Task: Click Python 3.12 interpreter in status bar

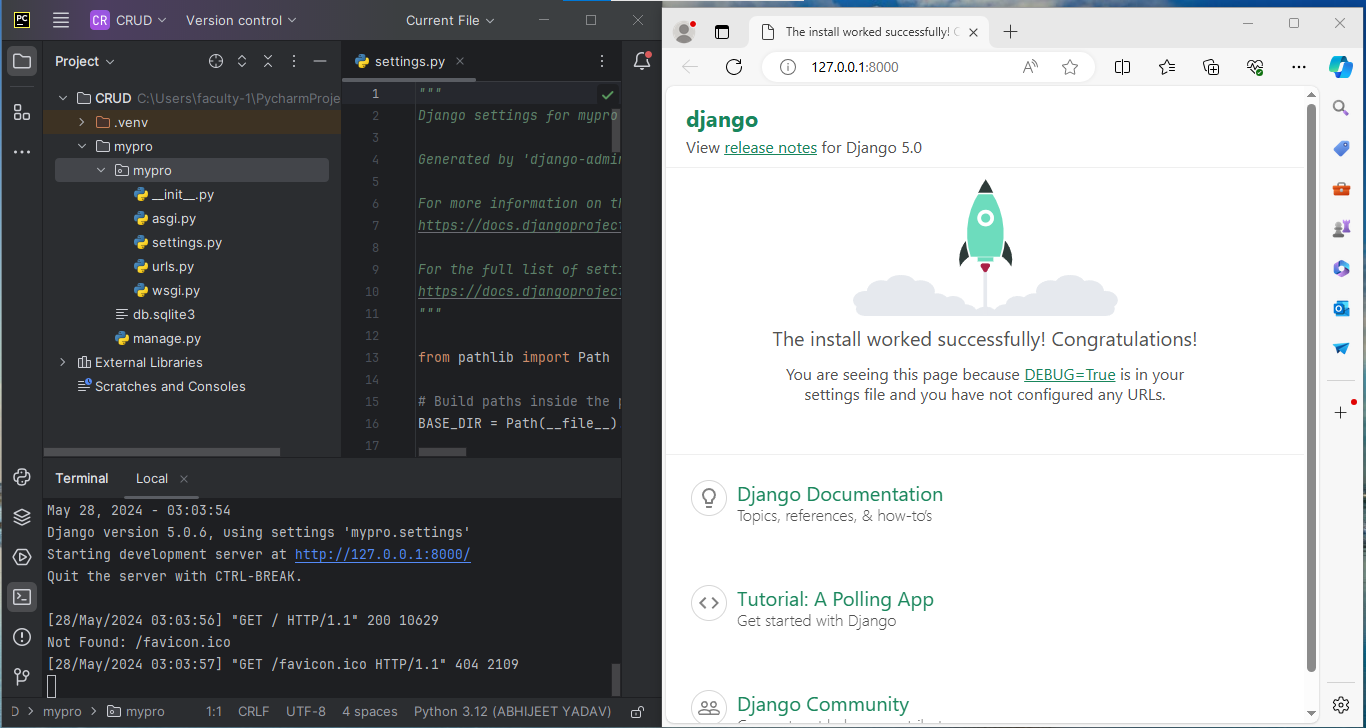Action: click(512, 712)
